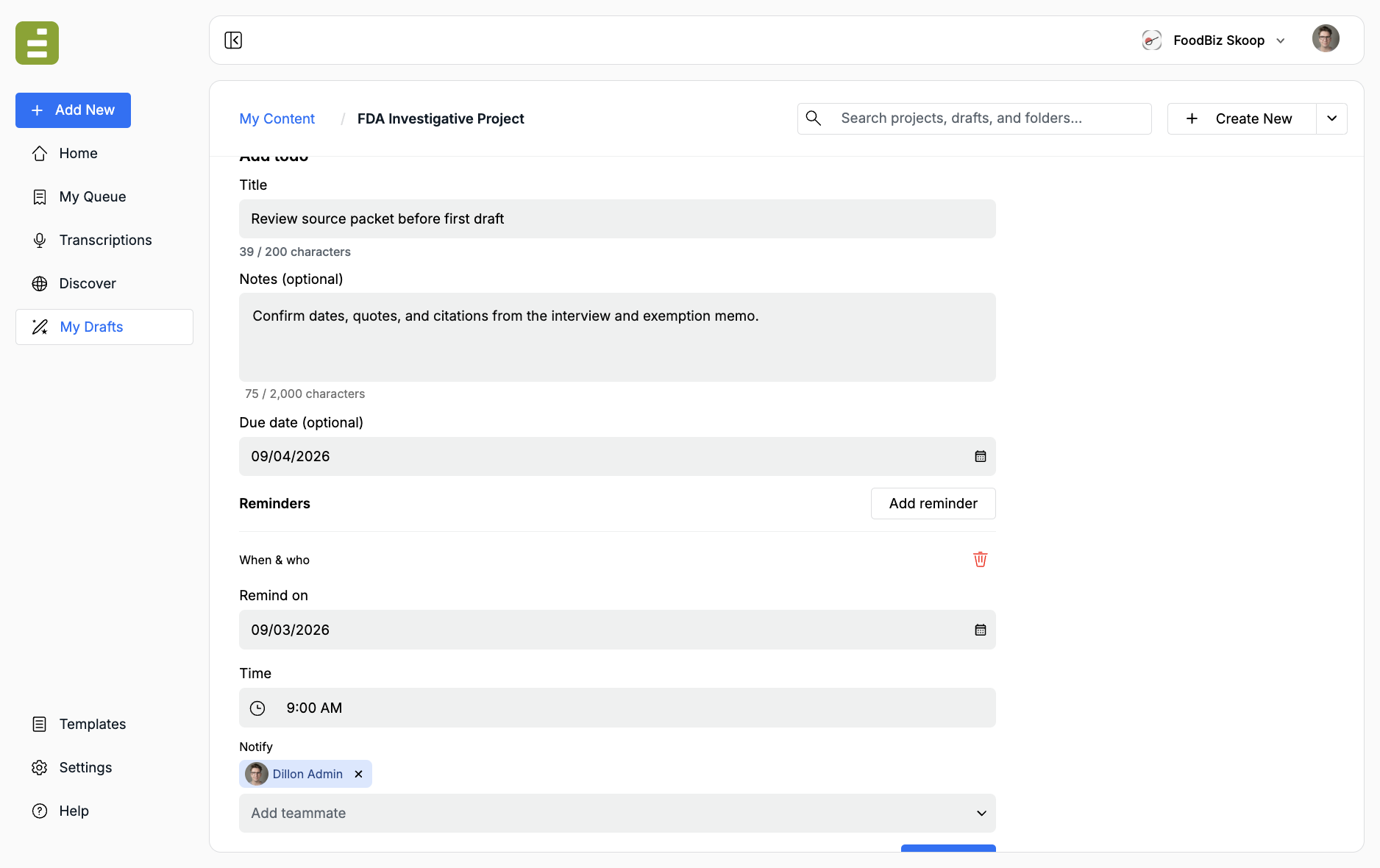The height and width of the screenshot is (868, 1380).
Task: Open the user profile avatar
Action: (x=1326, y=39)
